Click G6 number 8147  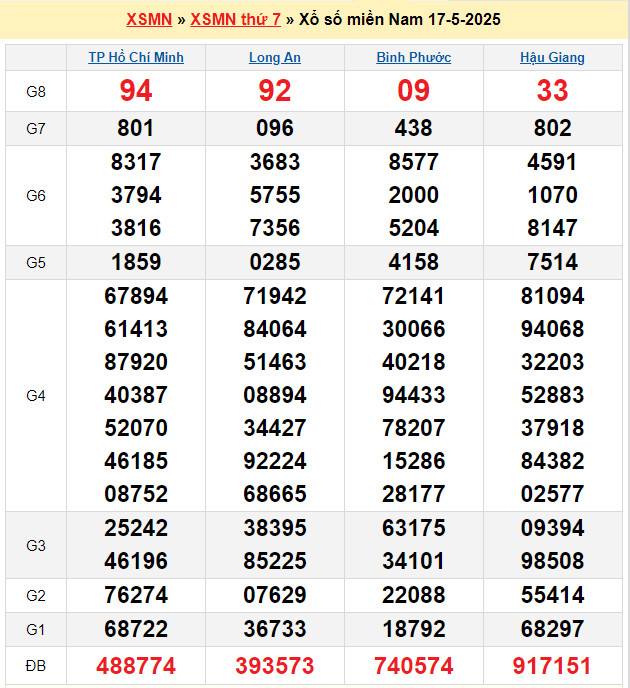(x=552, y=228)
